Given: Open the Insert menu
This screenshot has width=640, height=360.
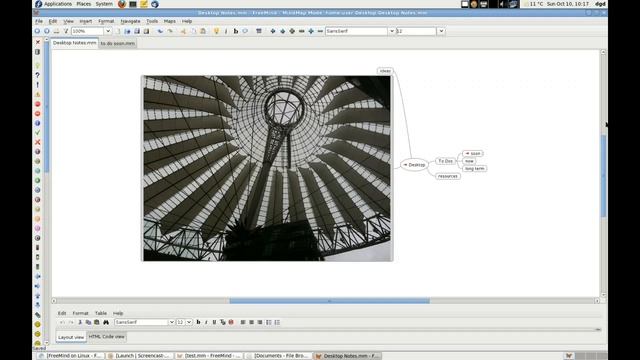Looking at the screenshot, I should (x=85, y=21).
